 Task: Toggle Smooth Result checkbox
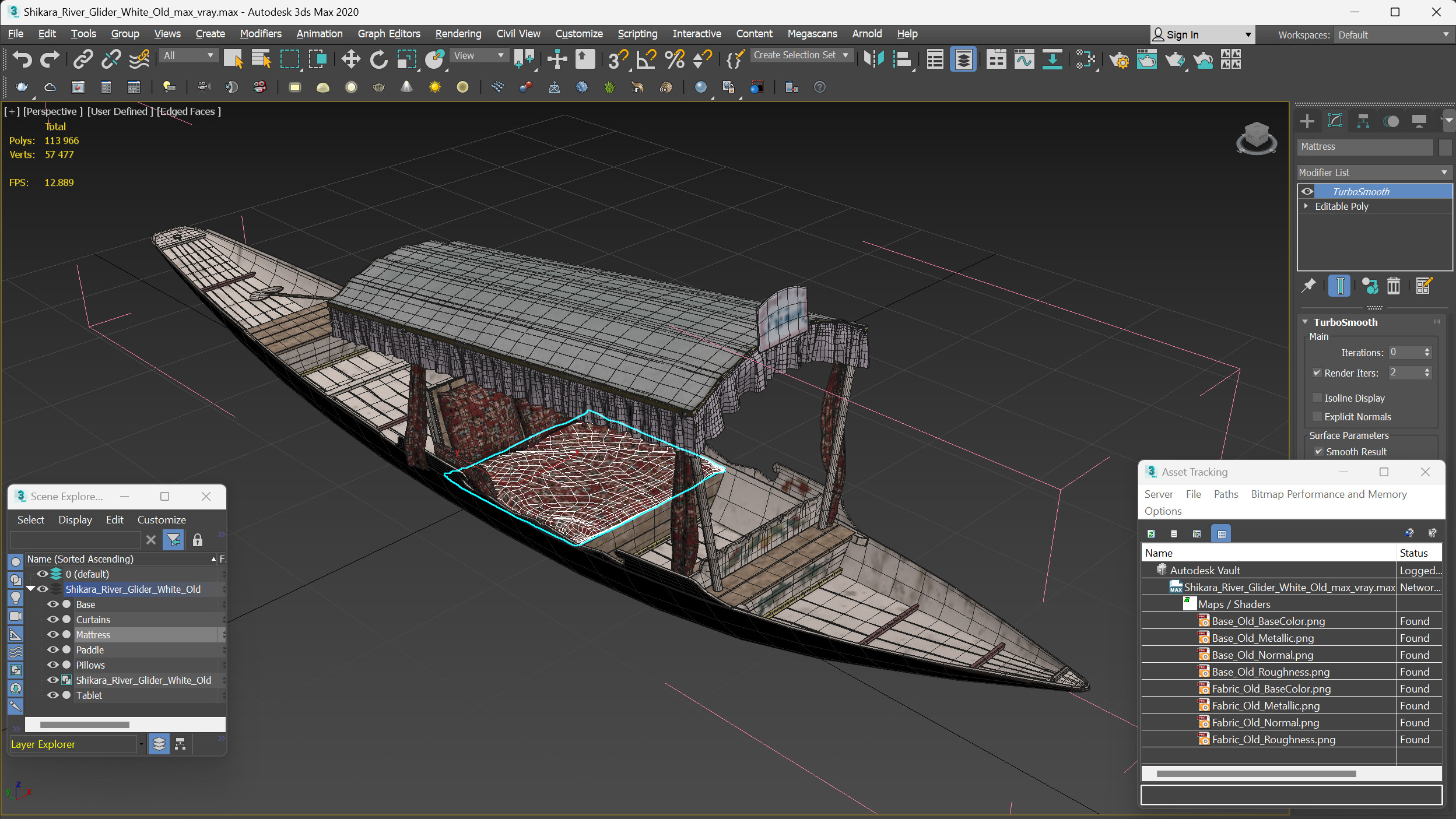click(x=1318, y=452)
